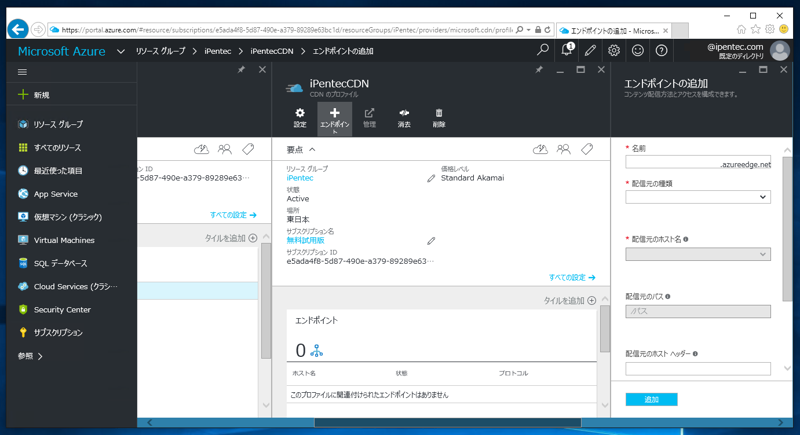800x435 pixels.
Task: Open the 無料試用版 subscription link
Action: 305,240
